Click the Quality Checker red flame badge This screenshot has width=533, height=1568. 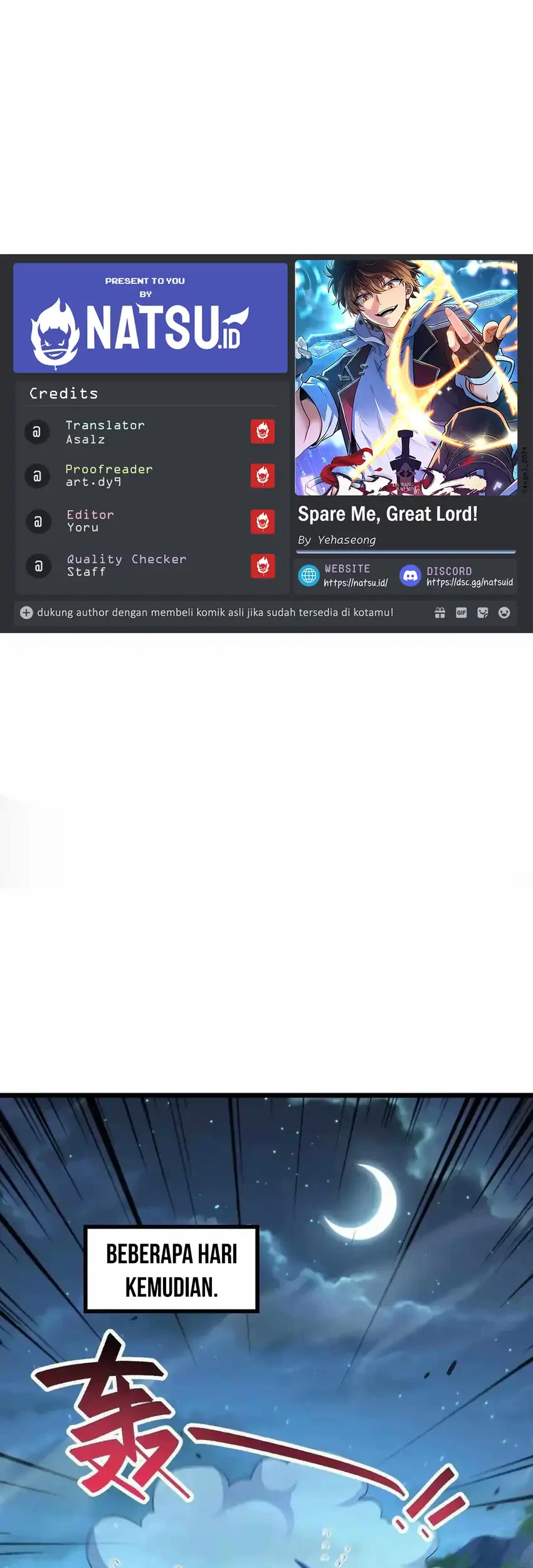tap(263, 566)
